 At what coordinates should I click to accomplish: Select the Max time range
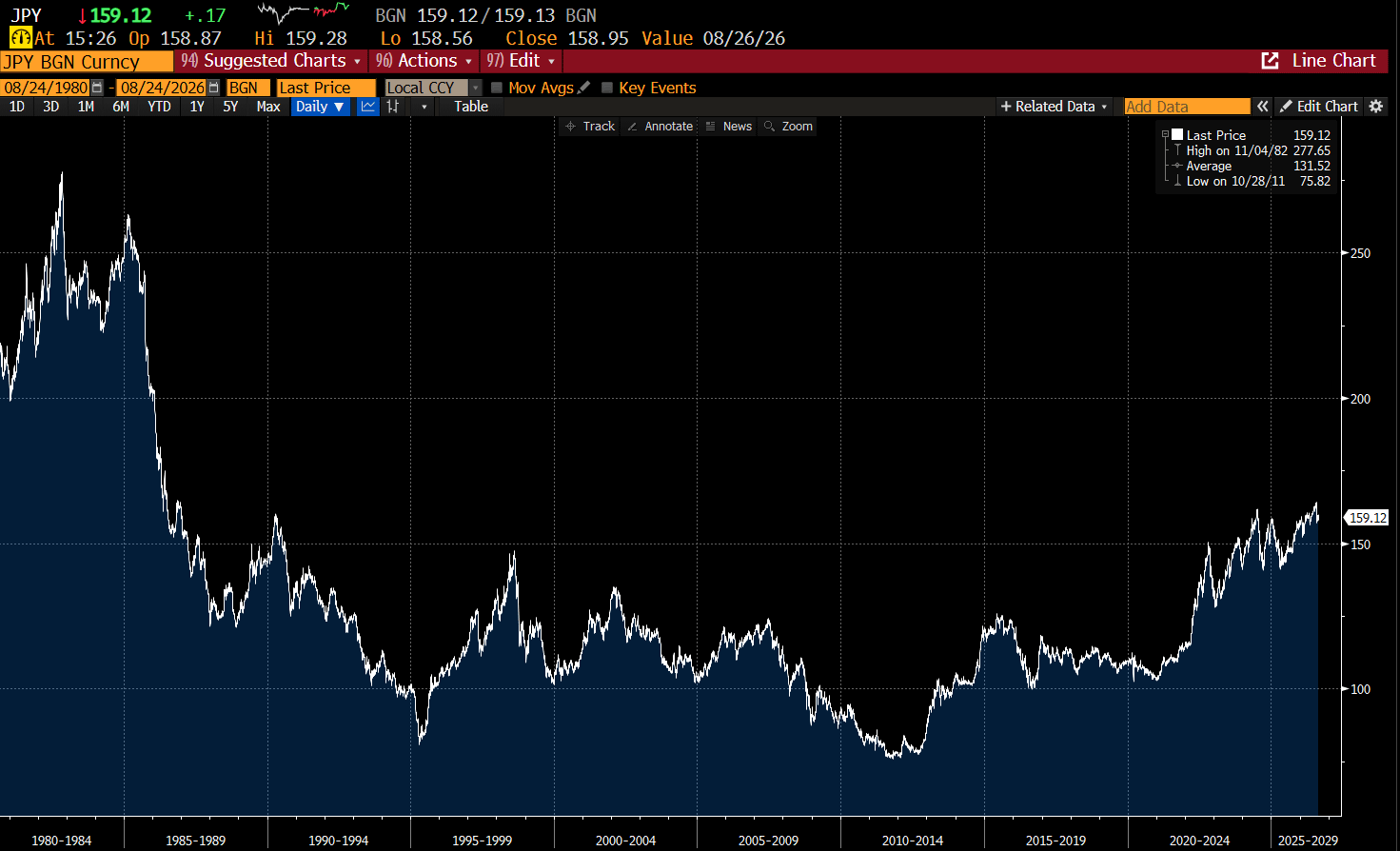pos(268,107)
